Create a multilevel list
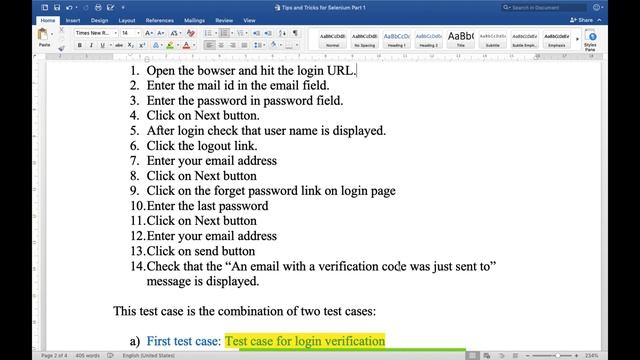Viewport: 640px width, 360px height. click(240, 33)
